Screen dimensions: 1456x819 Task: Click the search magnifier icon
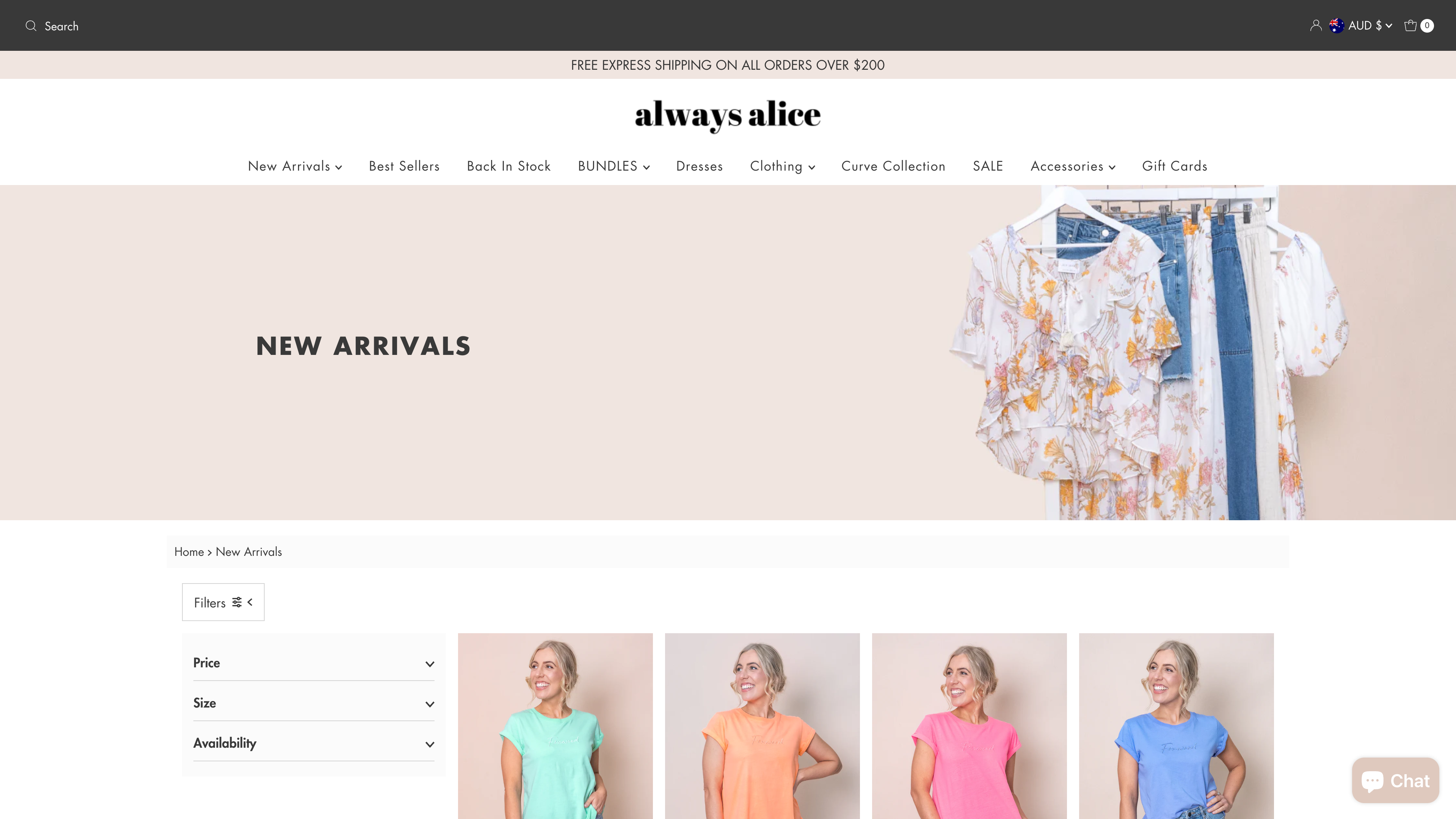point(31,25)
